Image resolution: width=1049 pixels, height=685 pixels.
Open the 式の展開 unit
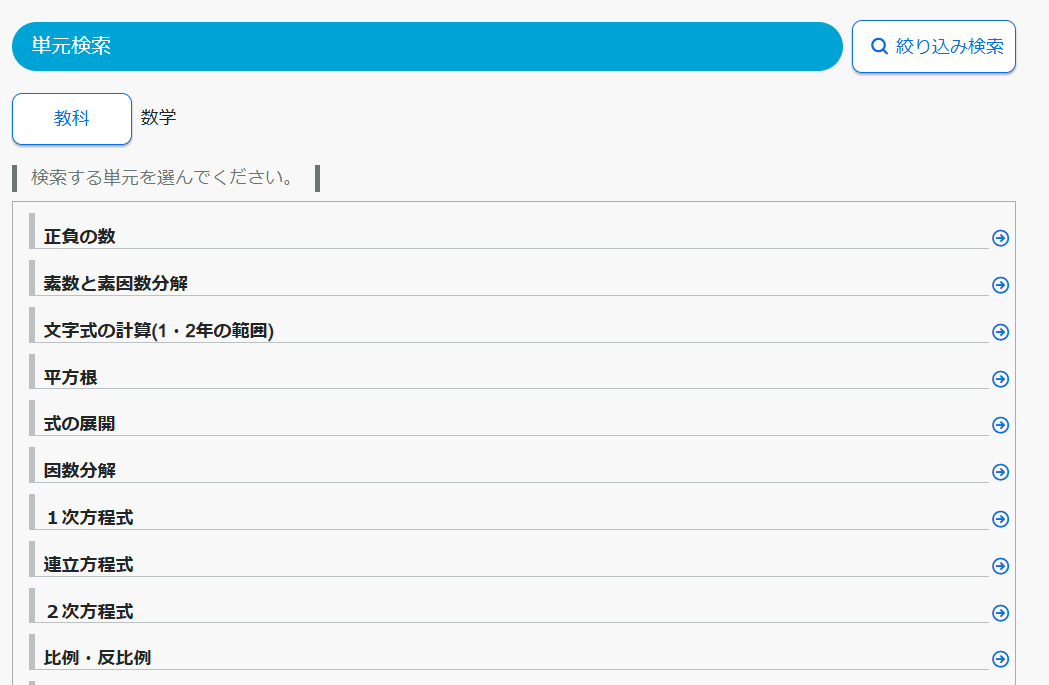coord(80,424)
